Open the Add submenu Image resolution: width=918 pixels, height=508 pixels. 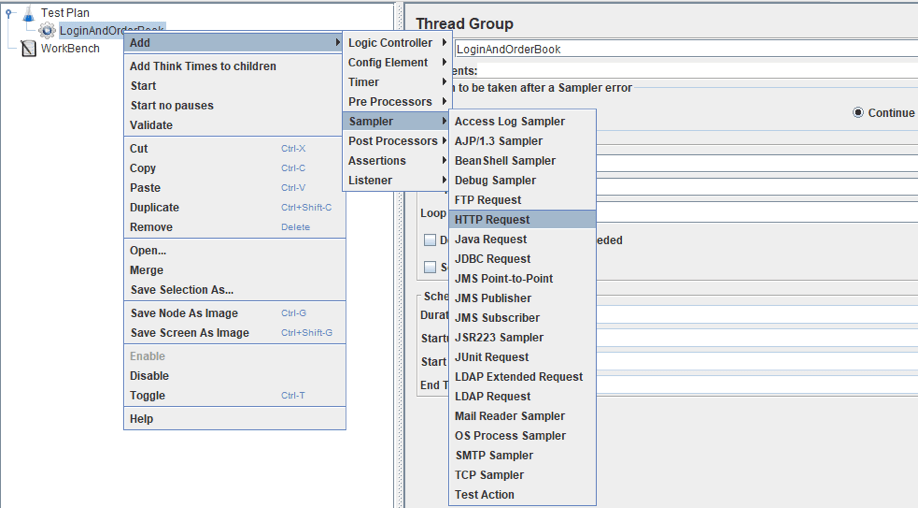click(x=234, y=43)
